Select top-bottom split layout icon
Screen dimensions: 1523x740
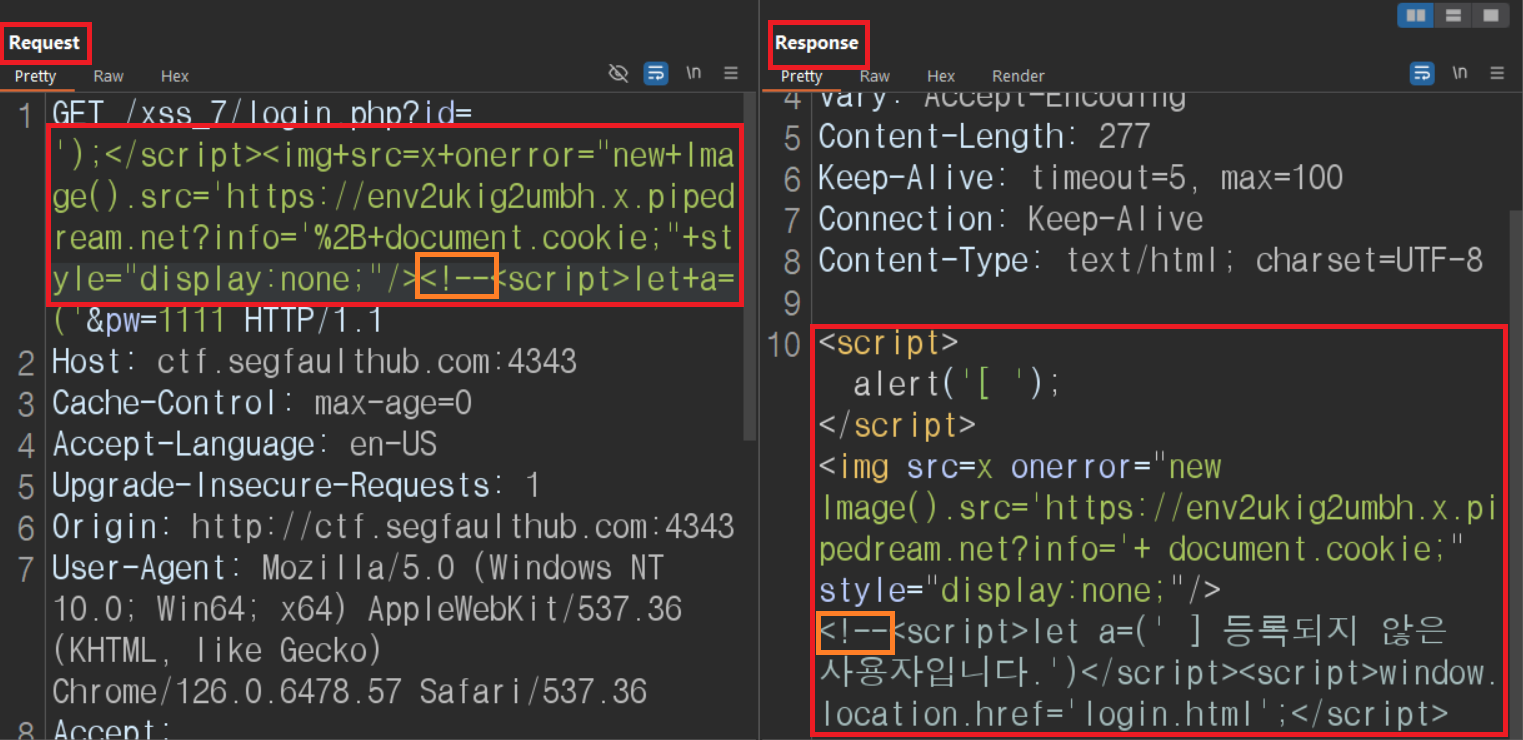(1454, 15)
